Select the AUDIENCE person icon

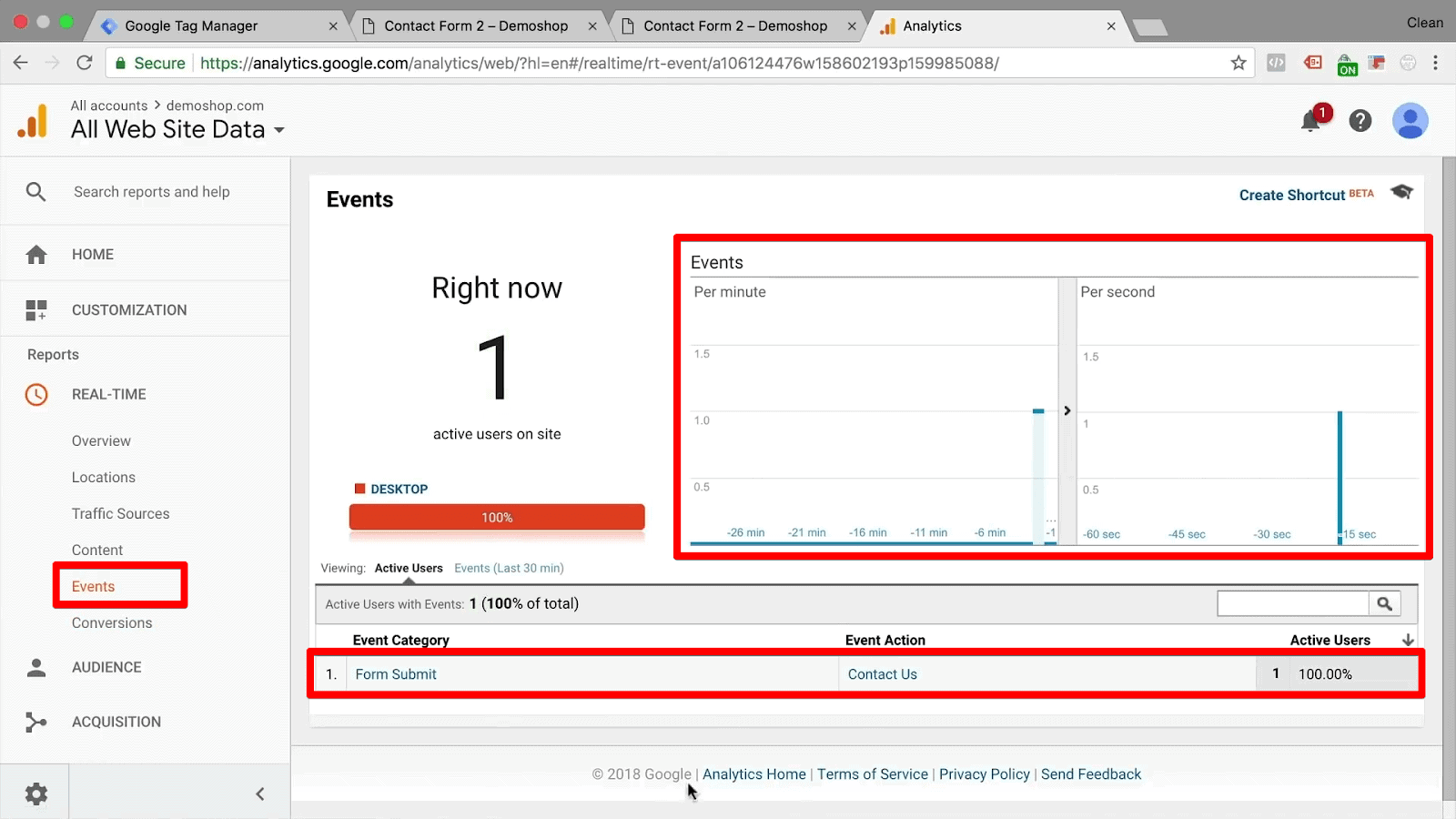(x=35, y=667)
